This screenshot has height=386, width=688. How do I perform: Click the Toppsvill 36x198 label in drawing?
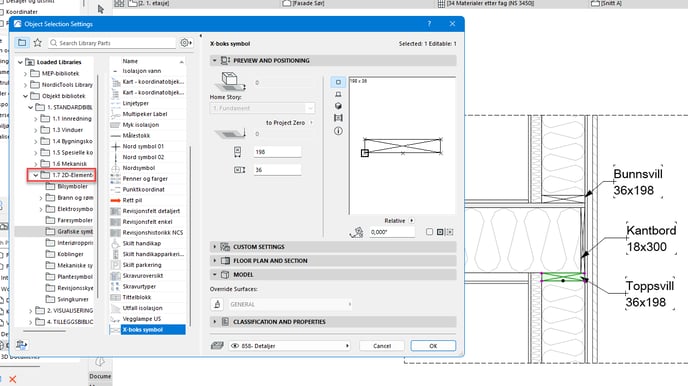click(x=649, y=294)
